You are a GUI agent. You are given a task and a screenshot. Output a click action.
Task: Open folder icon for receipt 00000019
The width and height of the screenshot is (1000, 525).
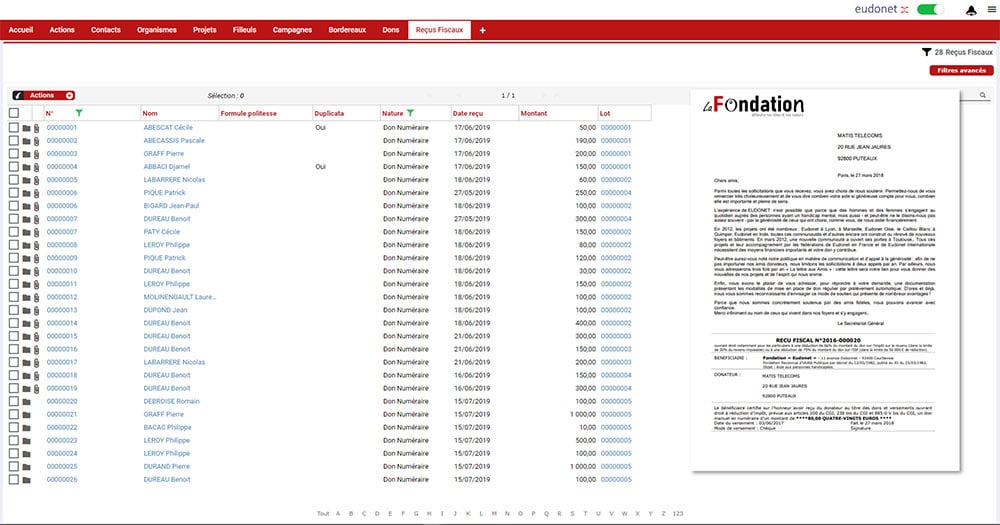coord(26,388)
